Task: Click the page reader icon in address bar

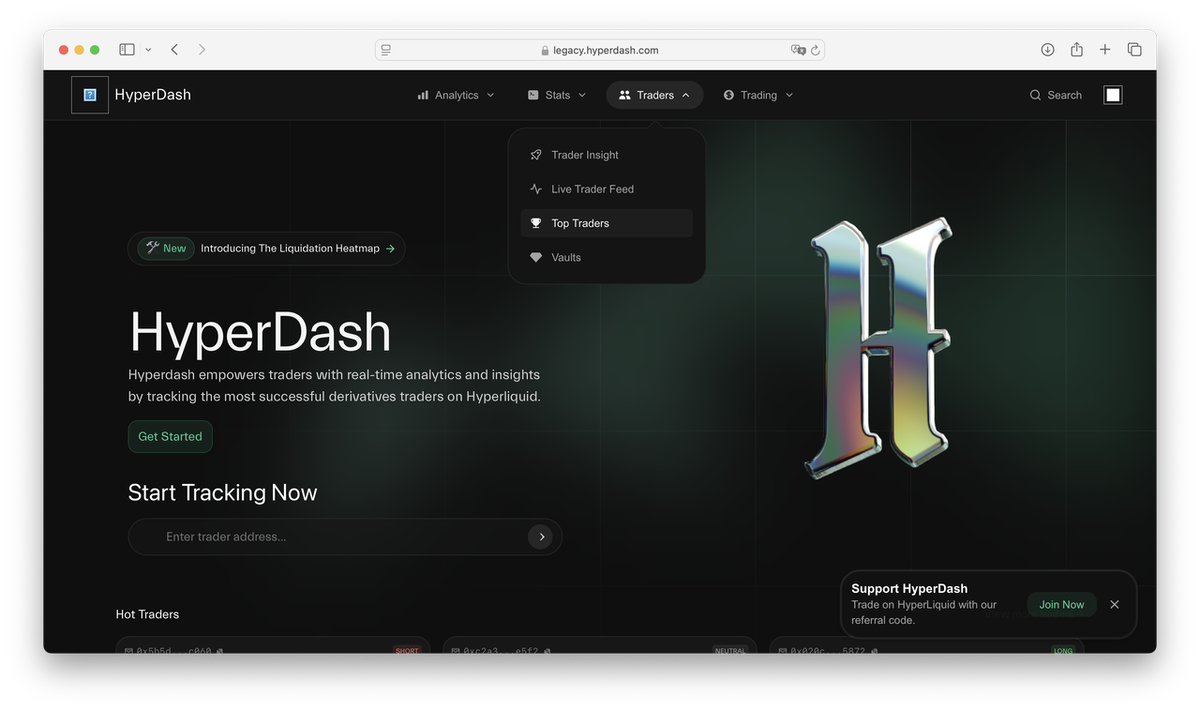Action: click(x=386, y=50)
